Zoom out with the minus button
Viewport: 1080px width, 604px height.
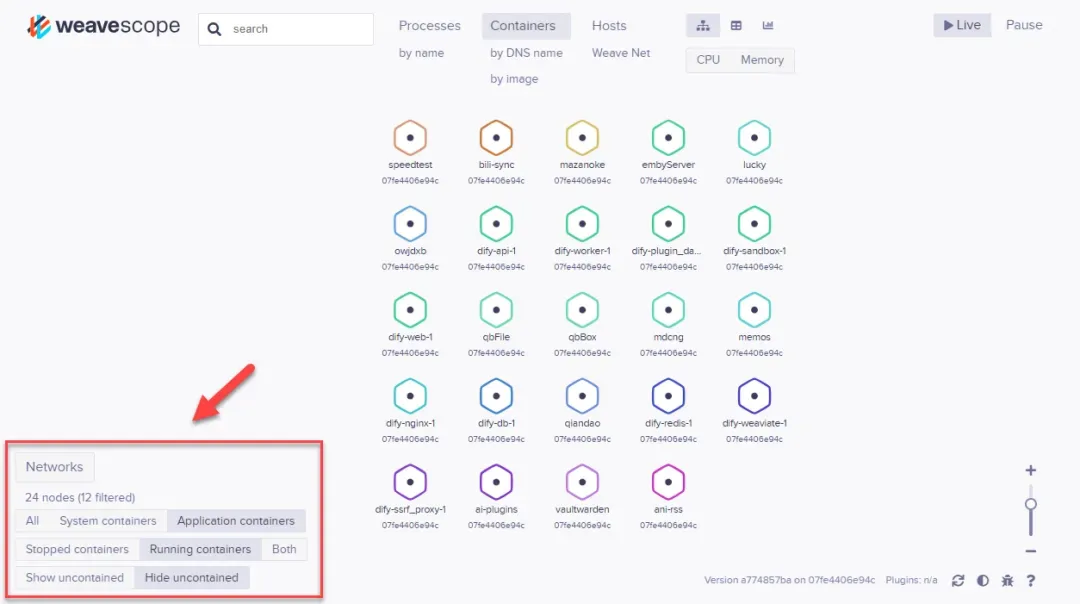point(1030,551)
